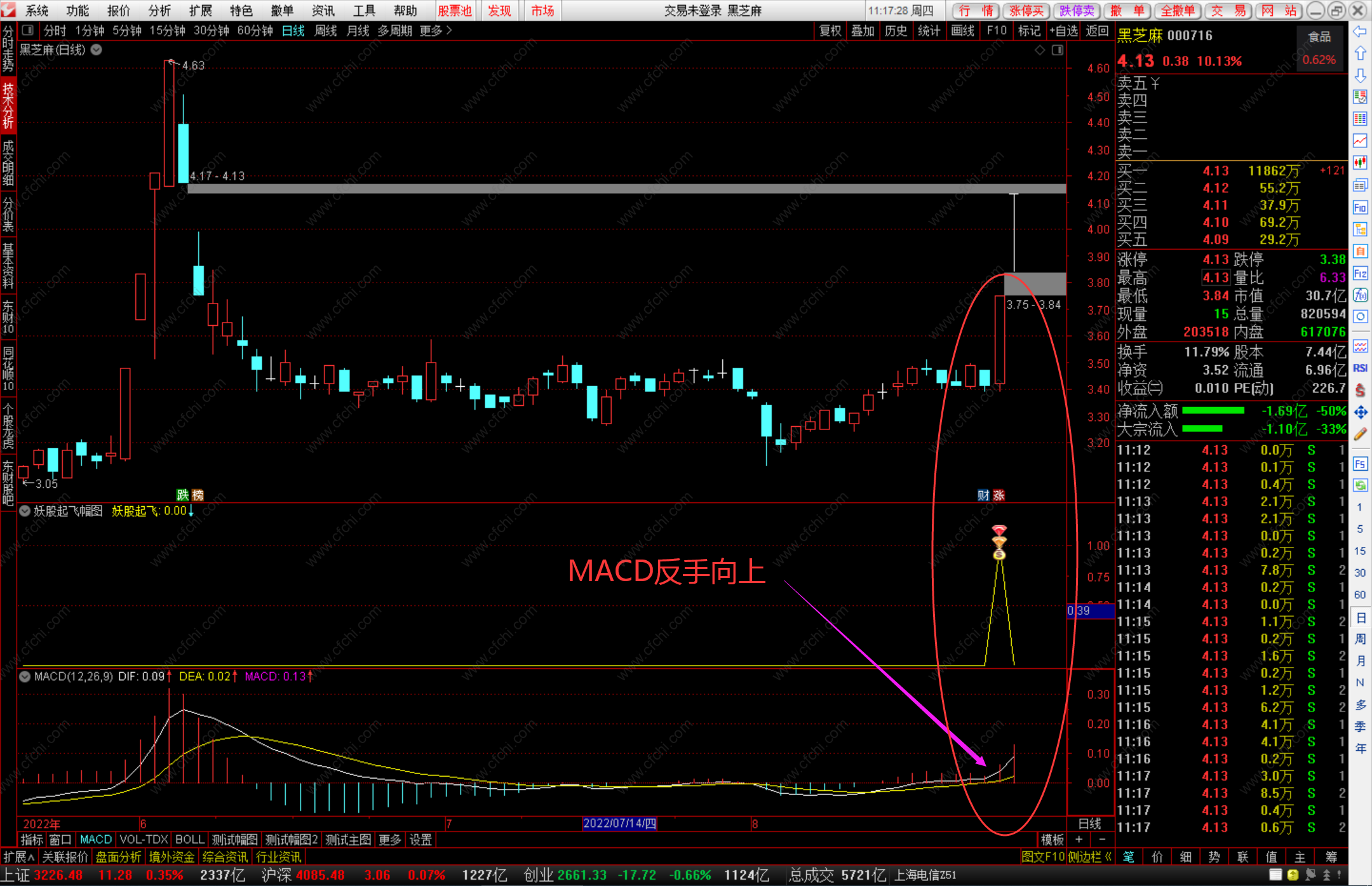
Task: Click the blue left arrow back icon
Action: point(1360,32)
